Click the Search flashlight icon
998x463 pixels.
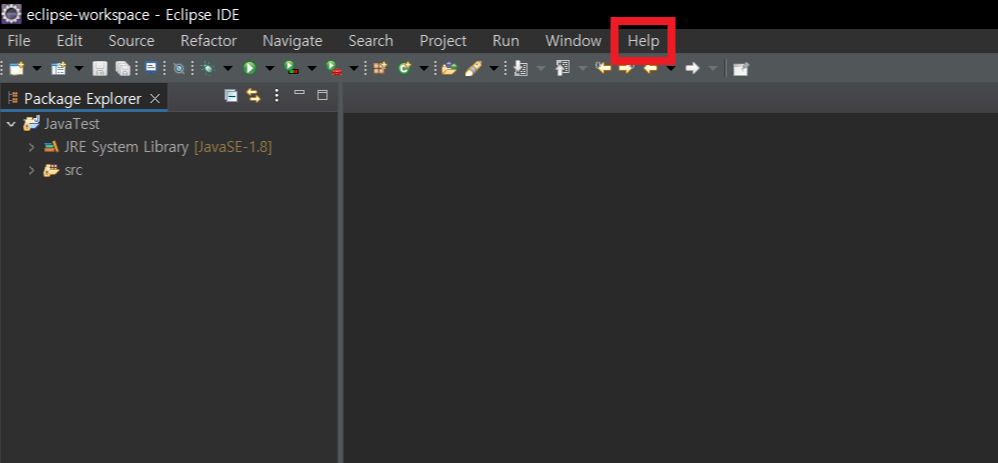pos(473,68)
